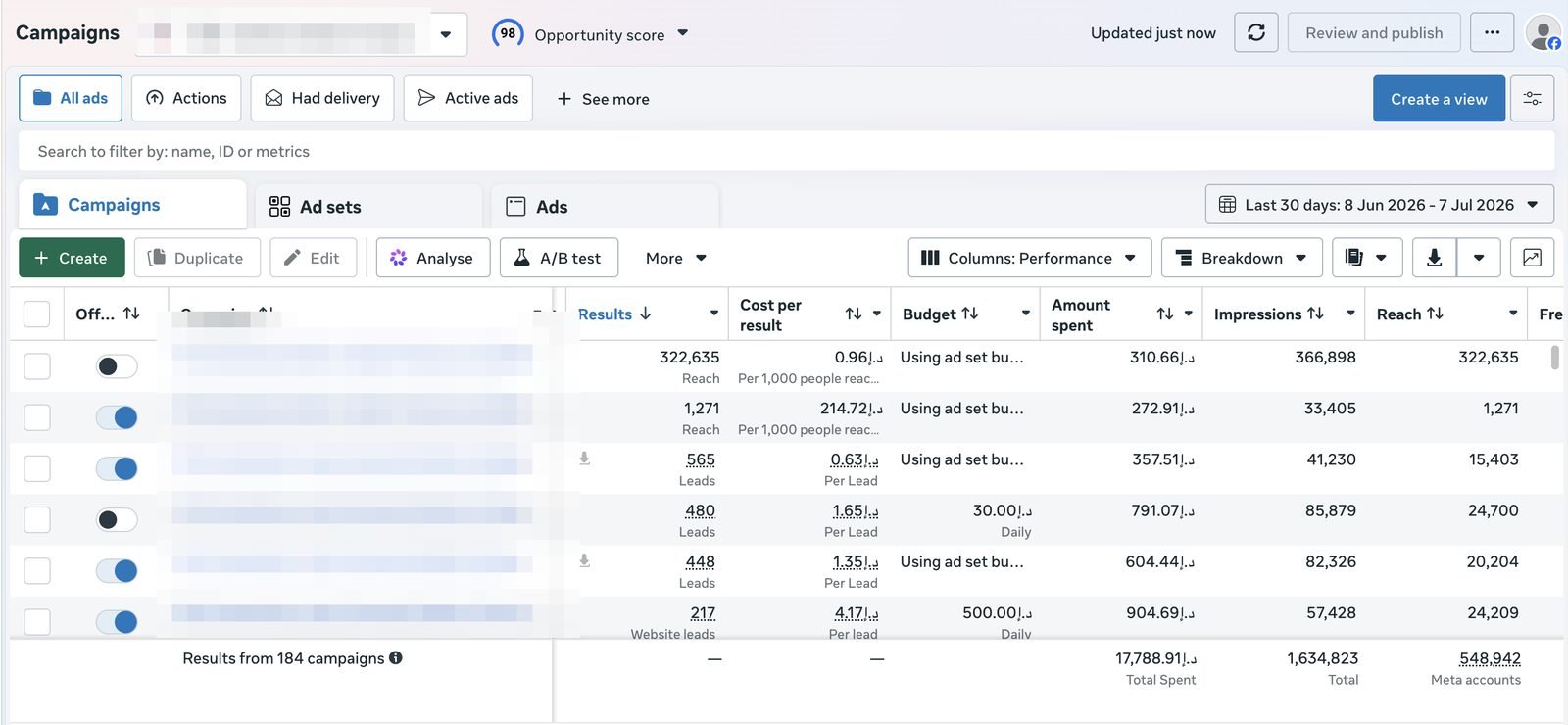Open the 565 leads result link
Viewport: 1568px width, 725px height.
(701, 459)
